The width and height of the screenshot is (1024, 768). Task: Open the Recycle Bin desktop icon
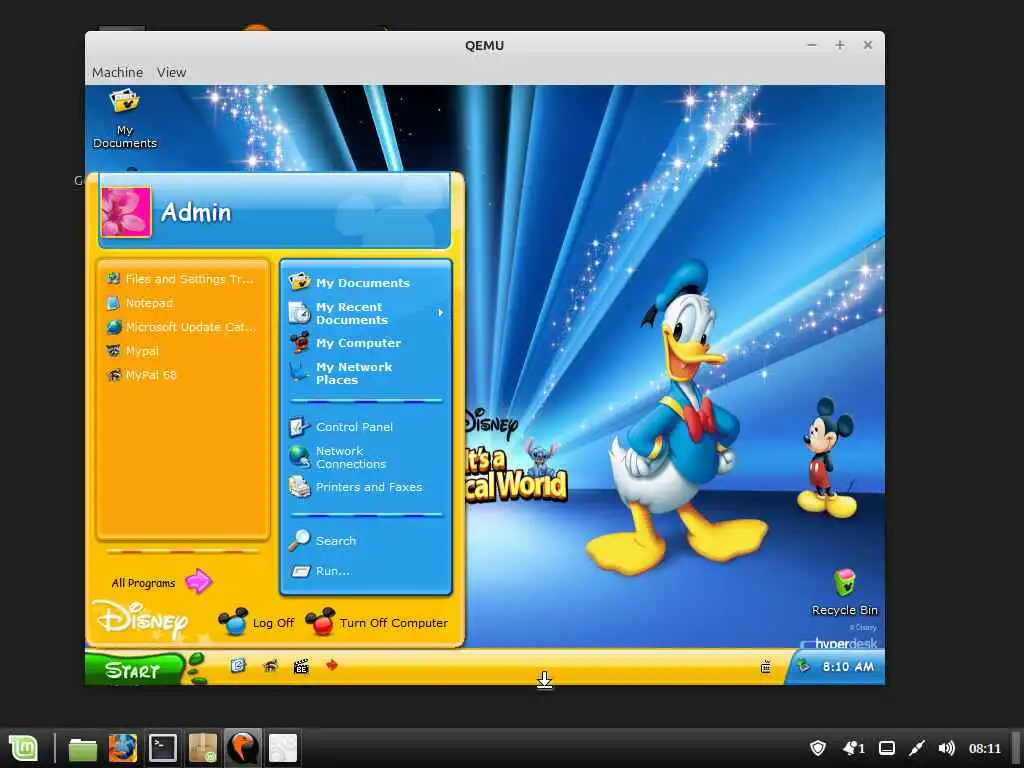[844, 592]
